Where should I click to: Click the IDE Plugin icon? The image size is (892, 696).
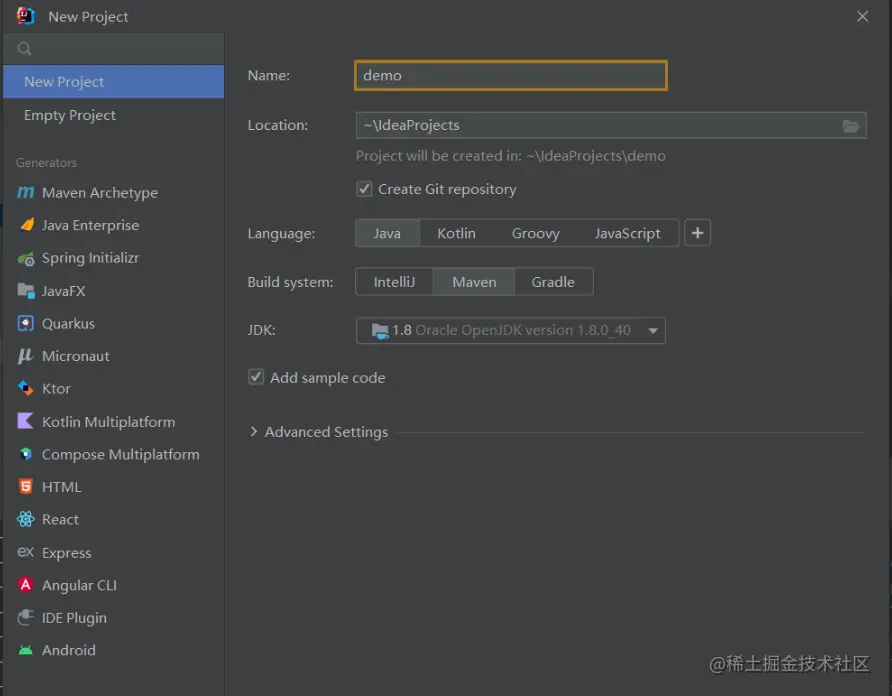26,617
